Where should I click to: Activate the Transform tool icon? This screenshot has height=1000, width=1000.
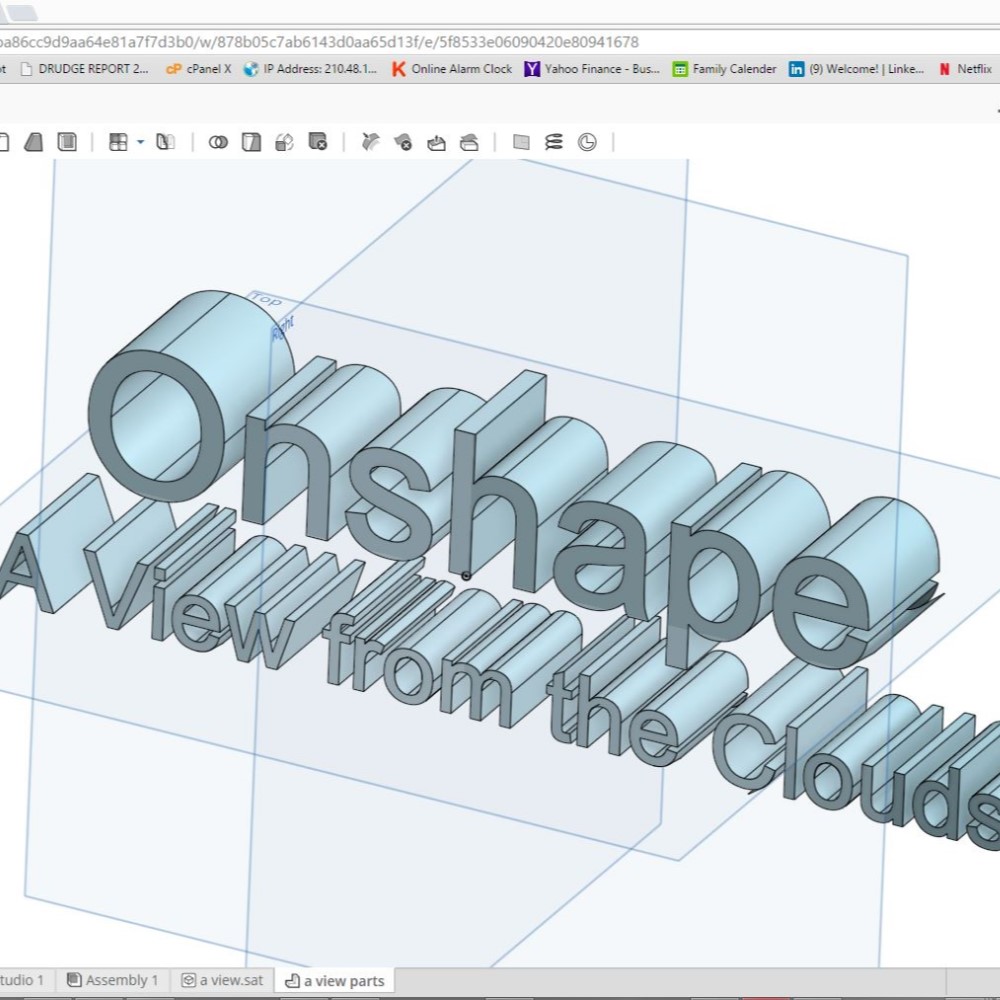284,142
